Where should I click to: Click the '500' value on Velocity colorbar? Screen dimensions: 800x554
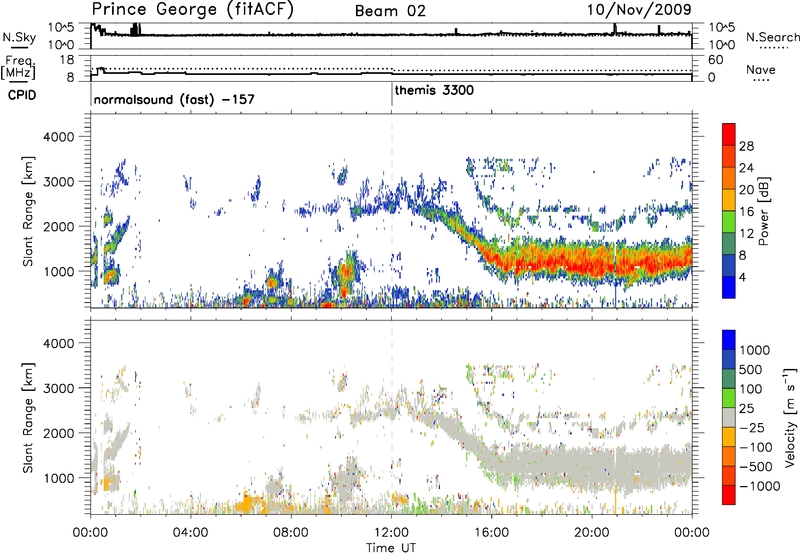[x=751, y=369]
